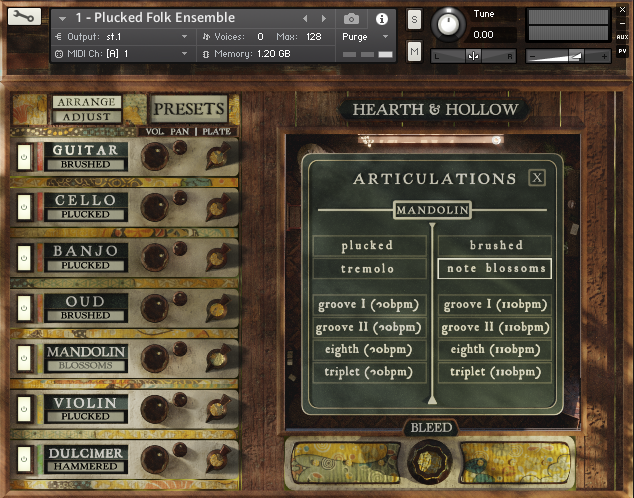This screenshot has height=498, width=634.
Task: Choose groove I (70bpm)
Action: pyautogui.click(x=370, y=304)
